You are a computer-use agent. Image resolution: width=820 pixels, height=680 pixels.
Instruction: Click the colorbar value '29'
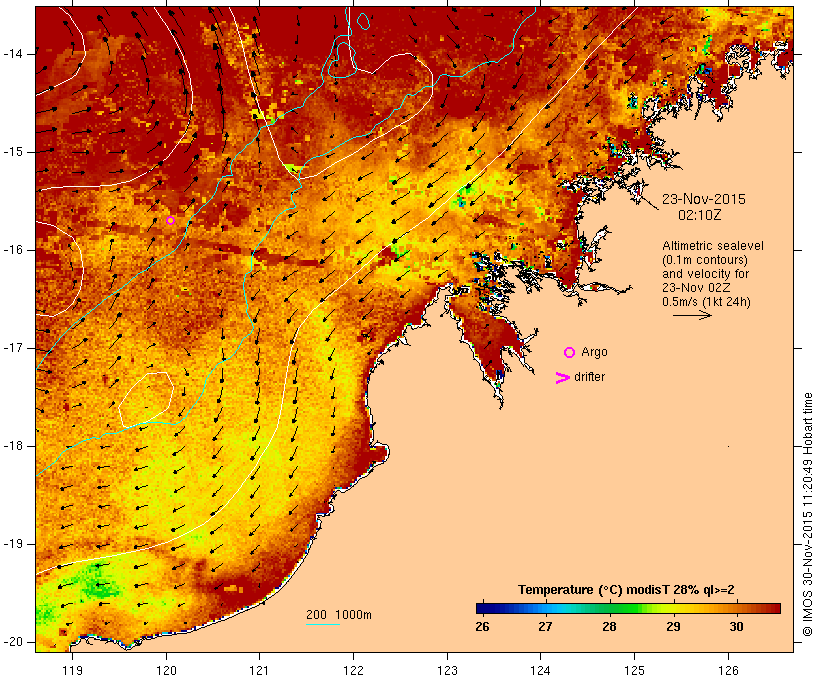673,627
